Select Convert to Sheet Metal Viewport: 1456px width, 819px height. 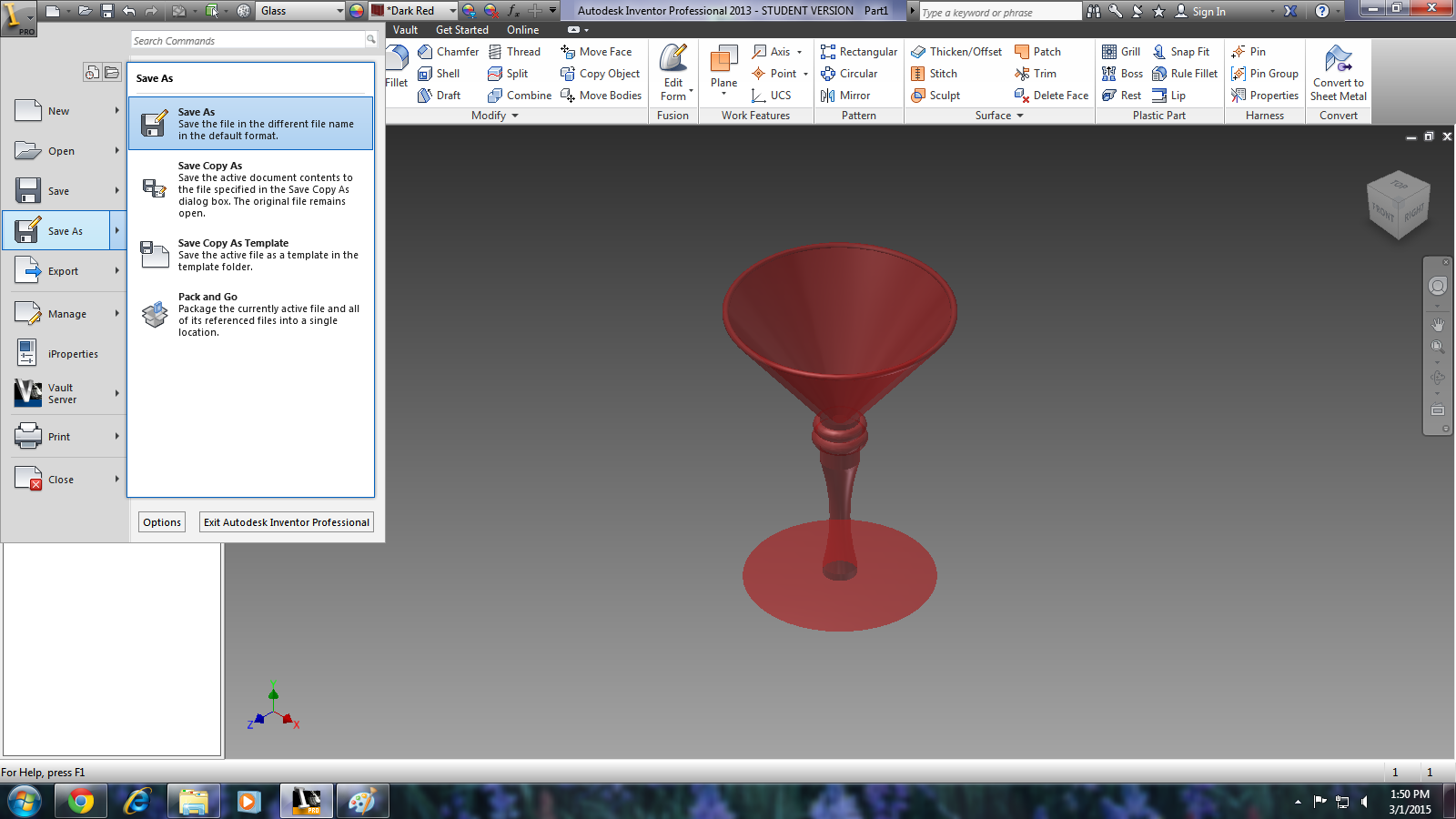click(x=1338, y=73)
